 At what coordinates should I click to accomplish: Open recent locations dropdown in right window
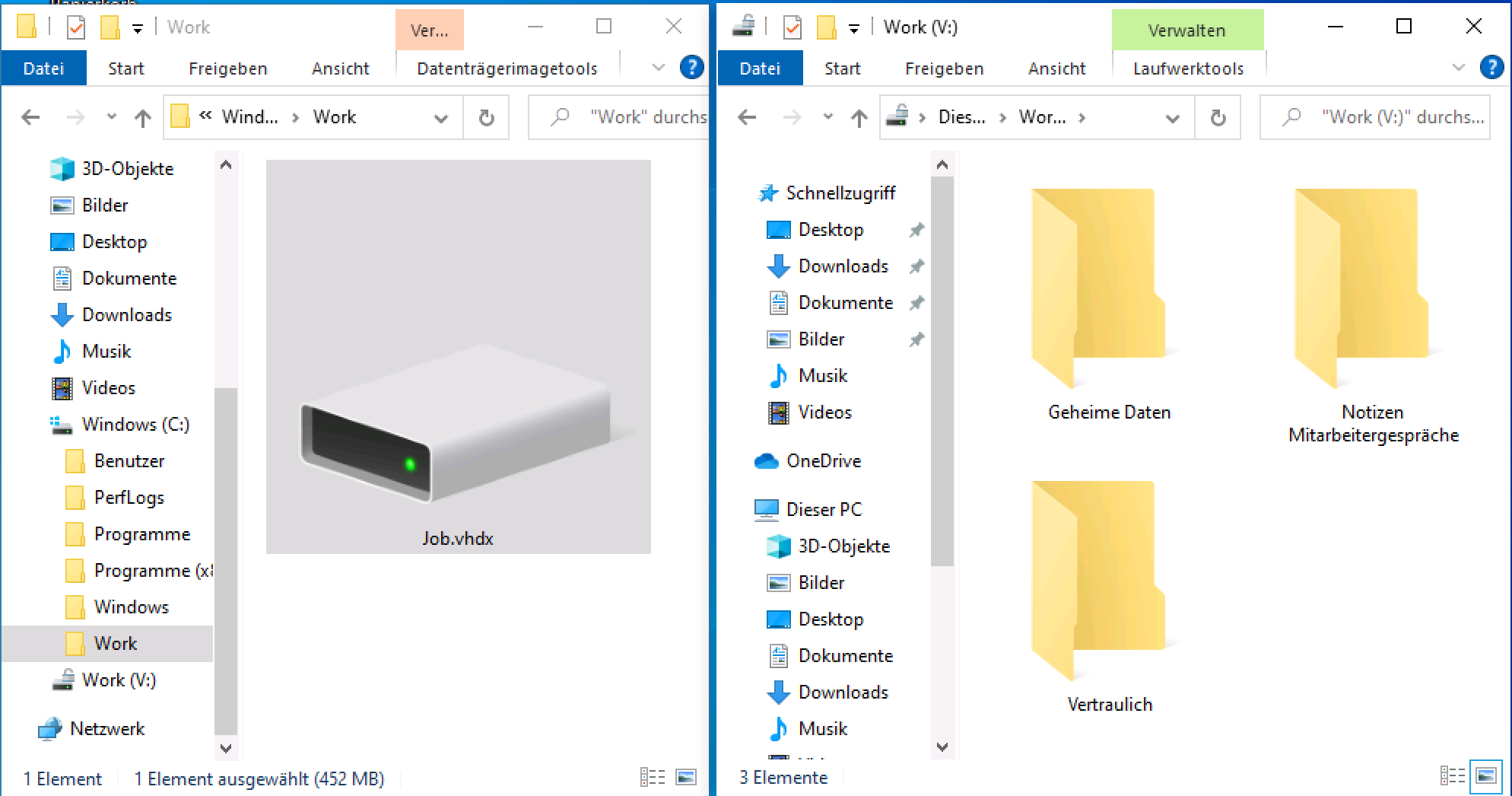point(828,117)
